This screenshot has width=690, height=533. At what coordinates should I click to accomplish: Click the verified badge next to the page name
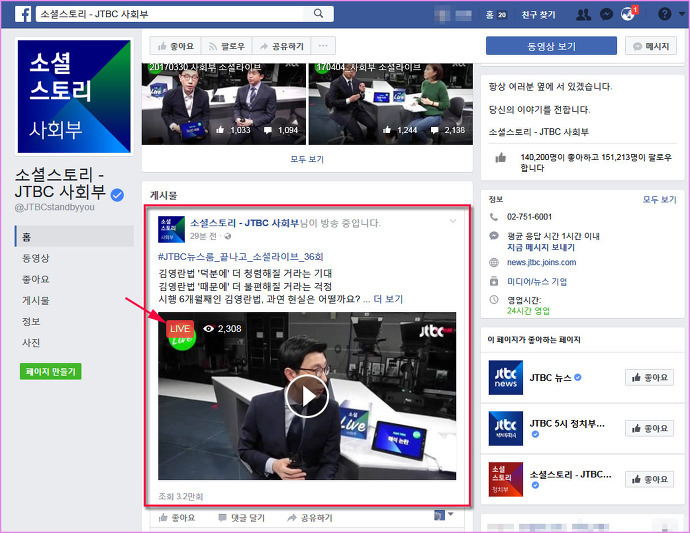(x=117, y=195)
